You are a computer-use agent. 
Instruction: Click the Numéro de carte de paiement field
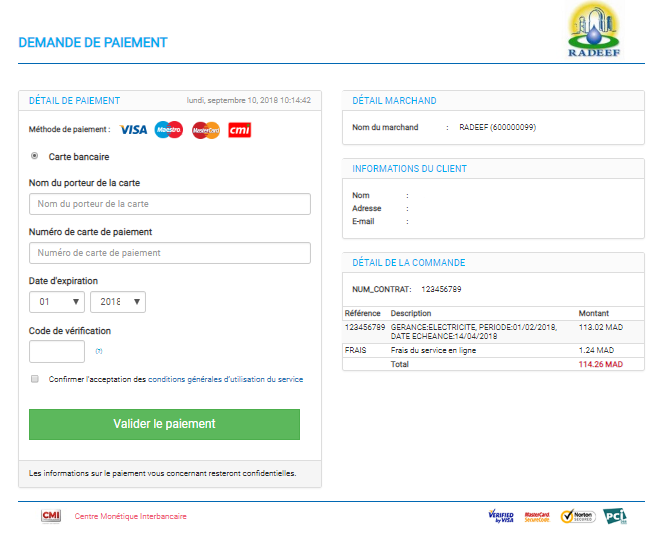point(170,253)
